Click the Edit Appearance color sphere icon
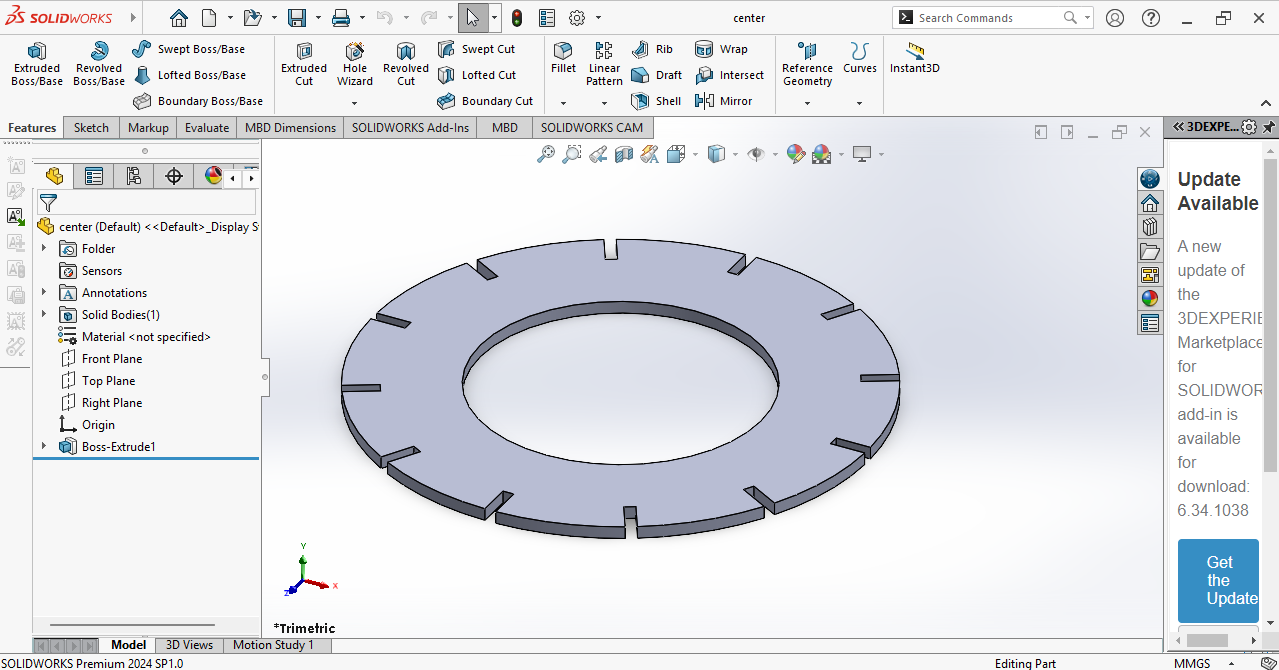This screenshot has width=1279, height=670. 796,153
